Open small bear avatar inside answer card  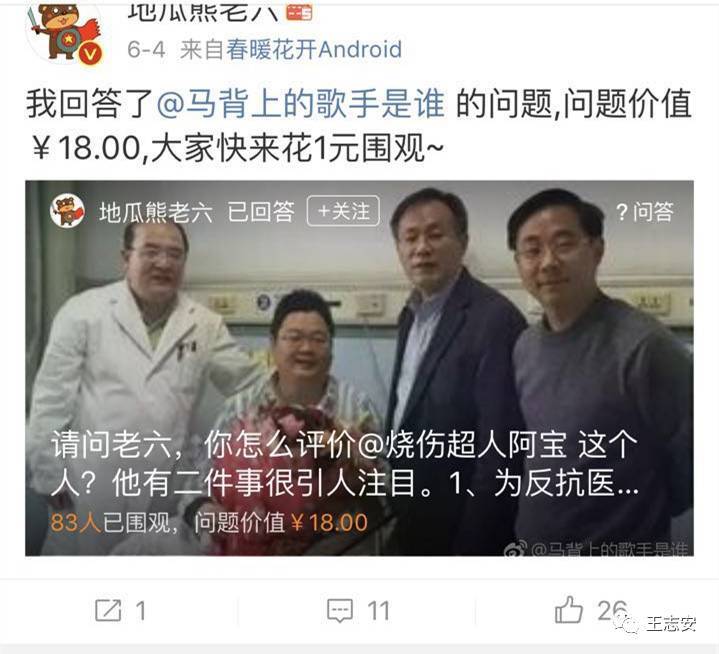[x=67, y=211]
